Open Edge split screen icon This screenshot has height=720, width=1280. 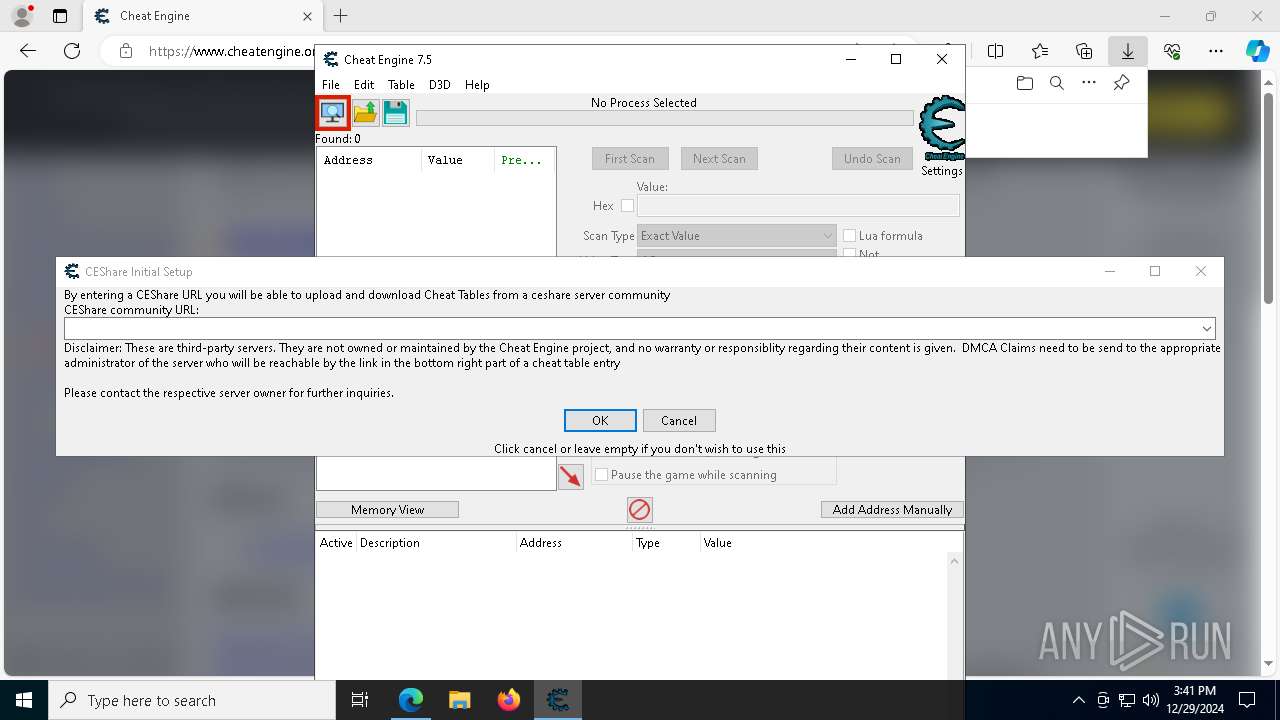(x=996, y=51)
